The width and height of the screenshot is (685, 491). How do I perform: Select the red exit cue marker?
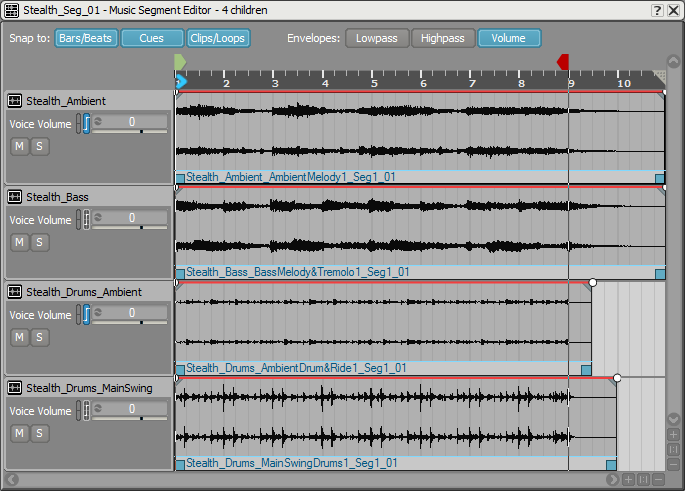pyautogui.click(x=563, y=62)
